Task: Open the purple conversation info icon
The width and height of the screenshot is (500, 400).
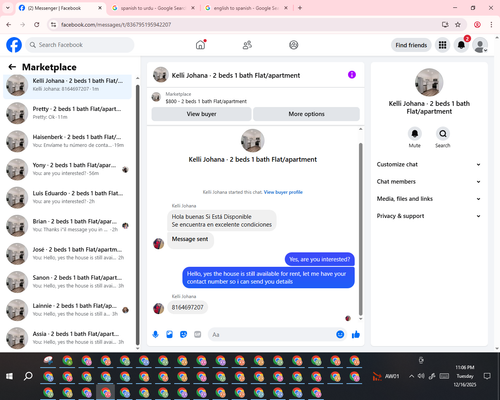Action: point(352,75)
